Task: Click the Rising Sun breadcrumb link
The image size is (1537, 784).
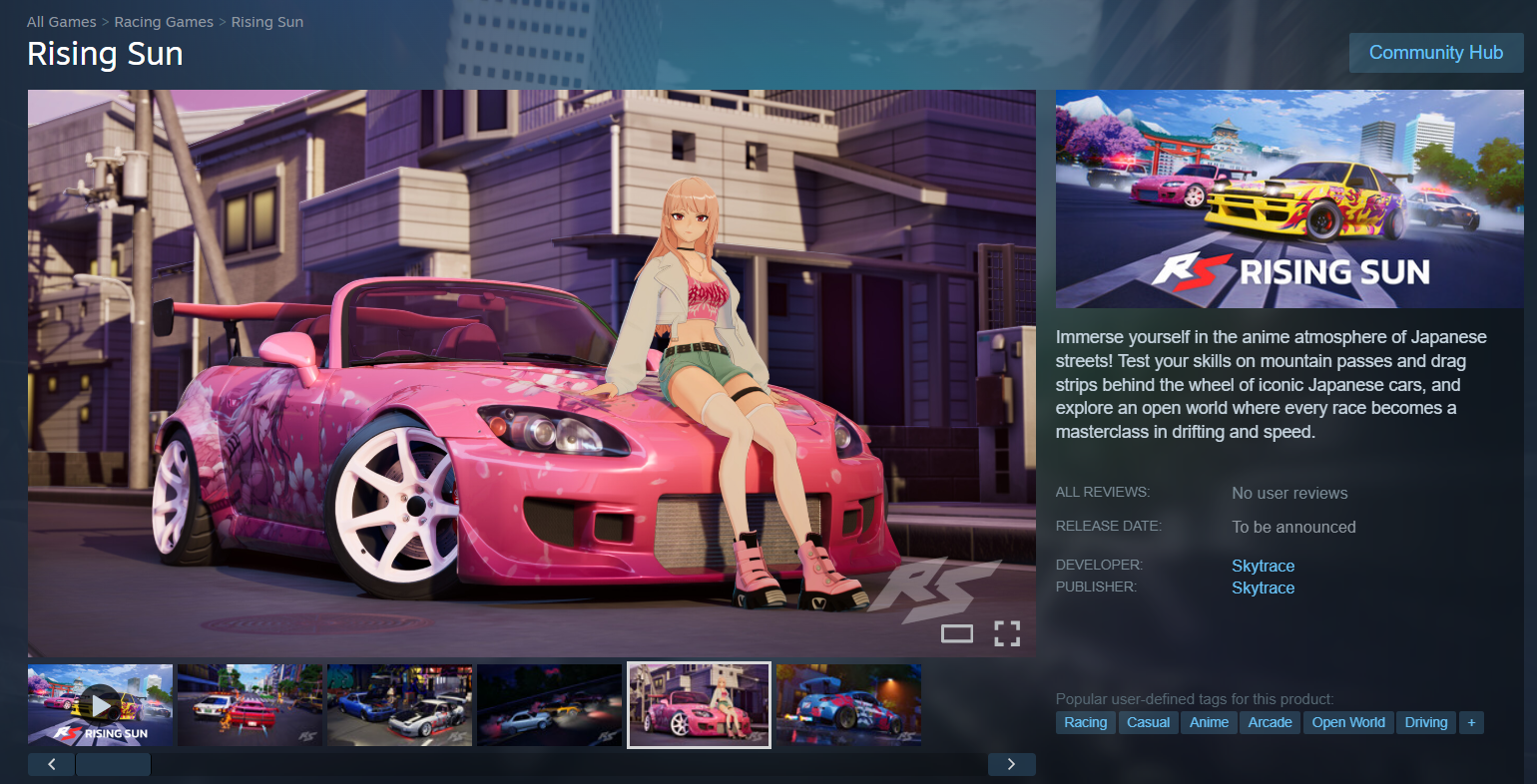Action: (x=267, y=22)
